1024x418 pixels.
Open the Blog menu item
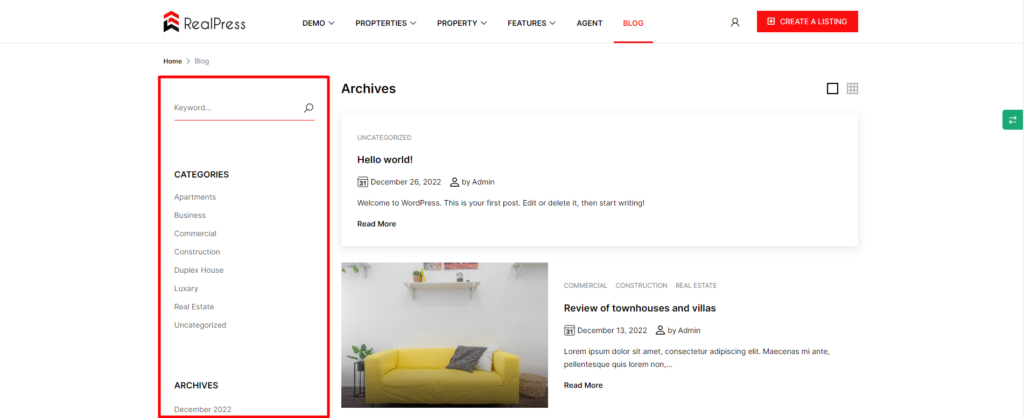(x=633, y=23)
